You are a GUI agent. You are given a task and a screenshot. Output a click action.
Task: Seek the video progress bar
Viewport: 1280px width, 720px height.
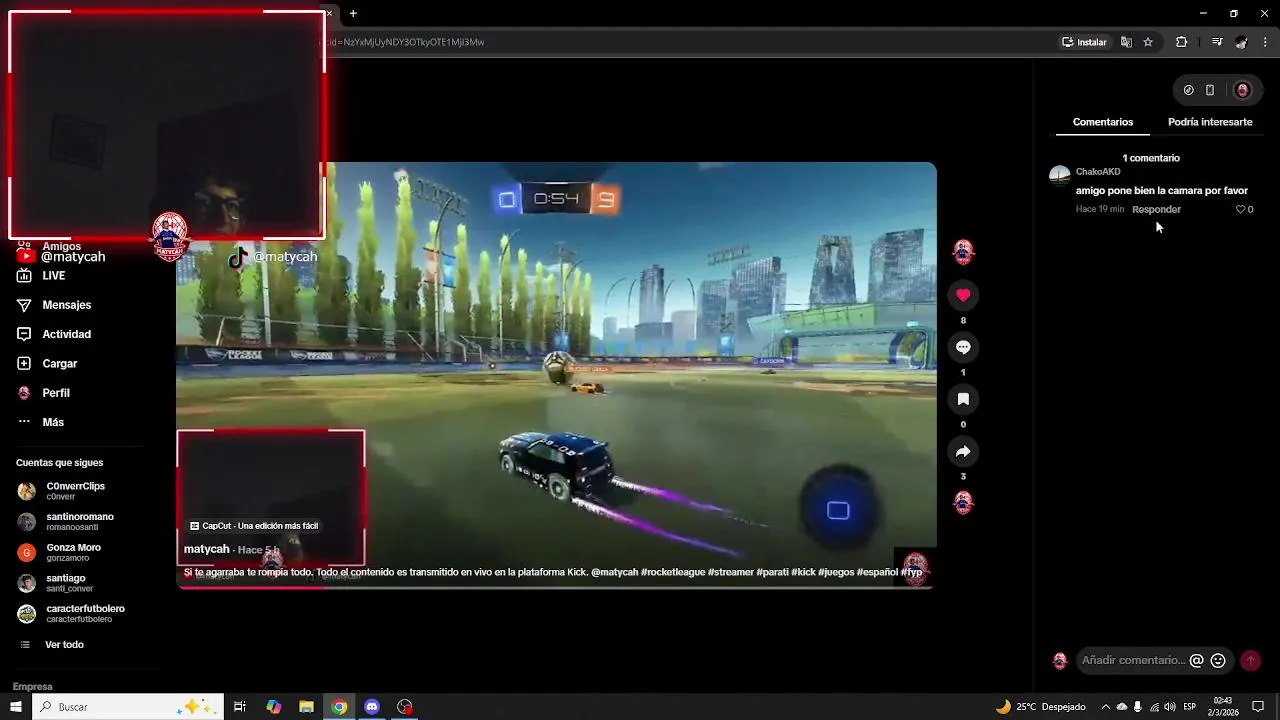[x=556, y=587]
